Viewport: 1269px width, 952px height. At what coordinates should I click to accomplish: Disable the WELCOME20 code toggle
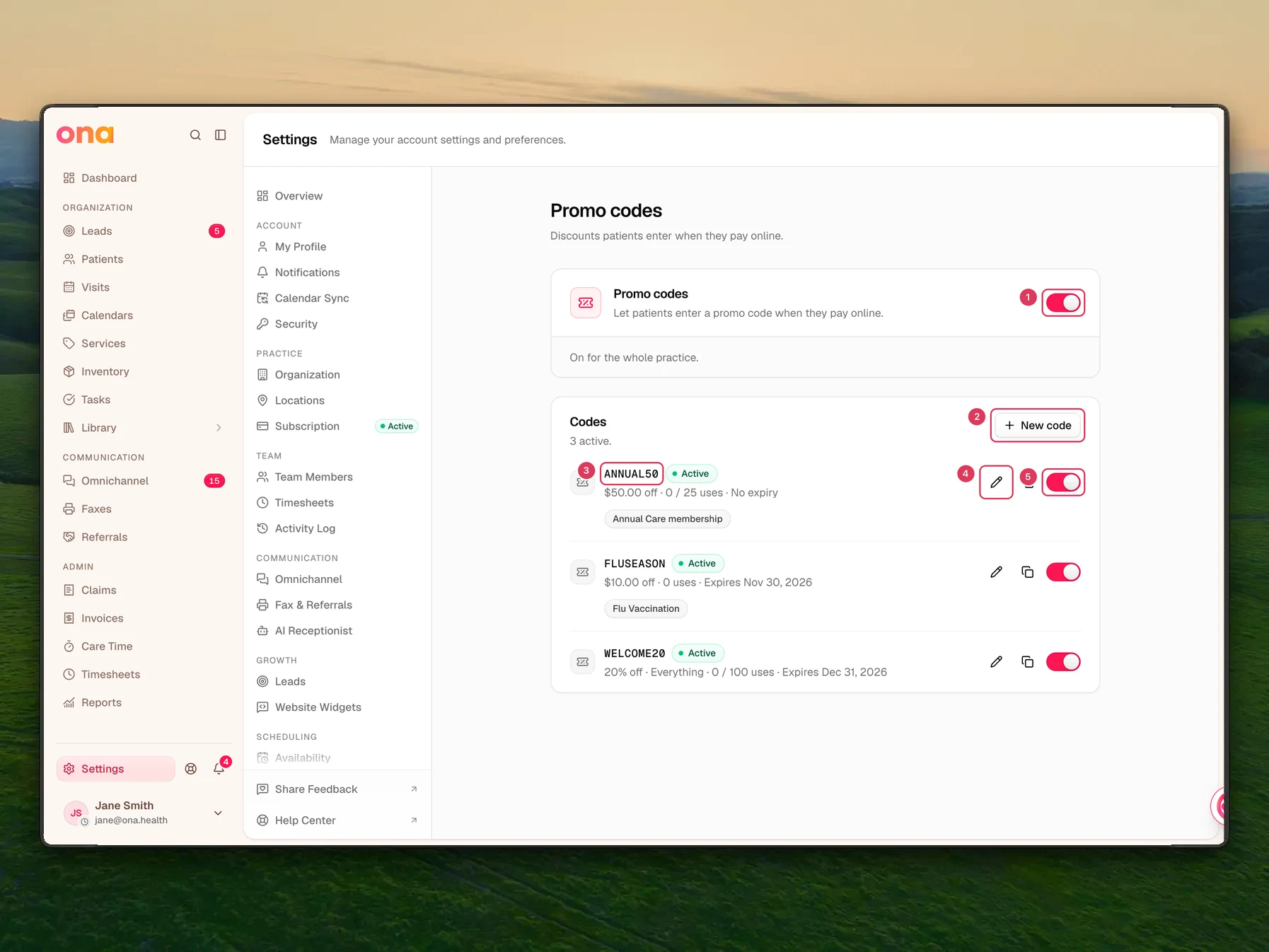[1063, 662]
